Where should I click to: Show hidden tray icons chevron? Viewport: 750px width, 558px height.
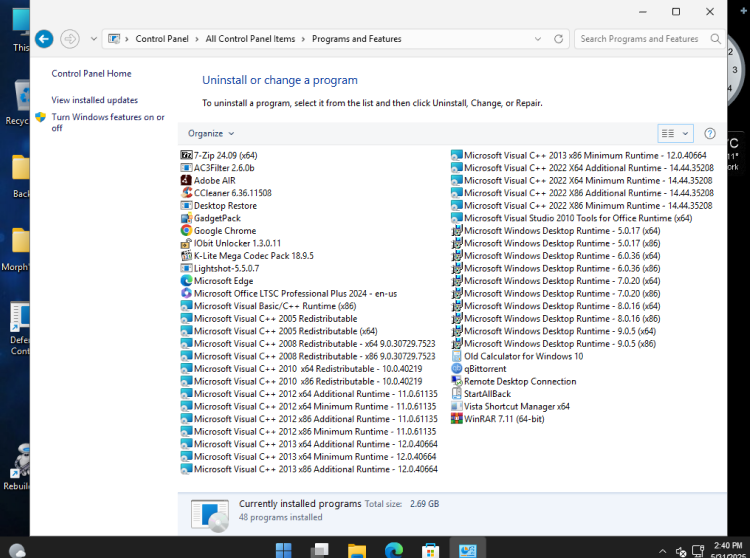click(662, 551)
